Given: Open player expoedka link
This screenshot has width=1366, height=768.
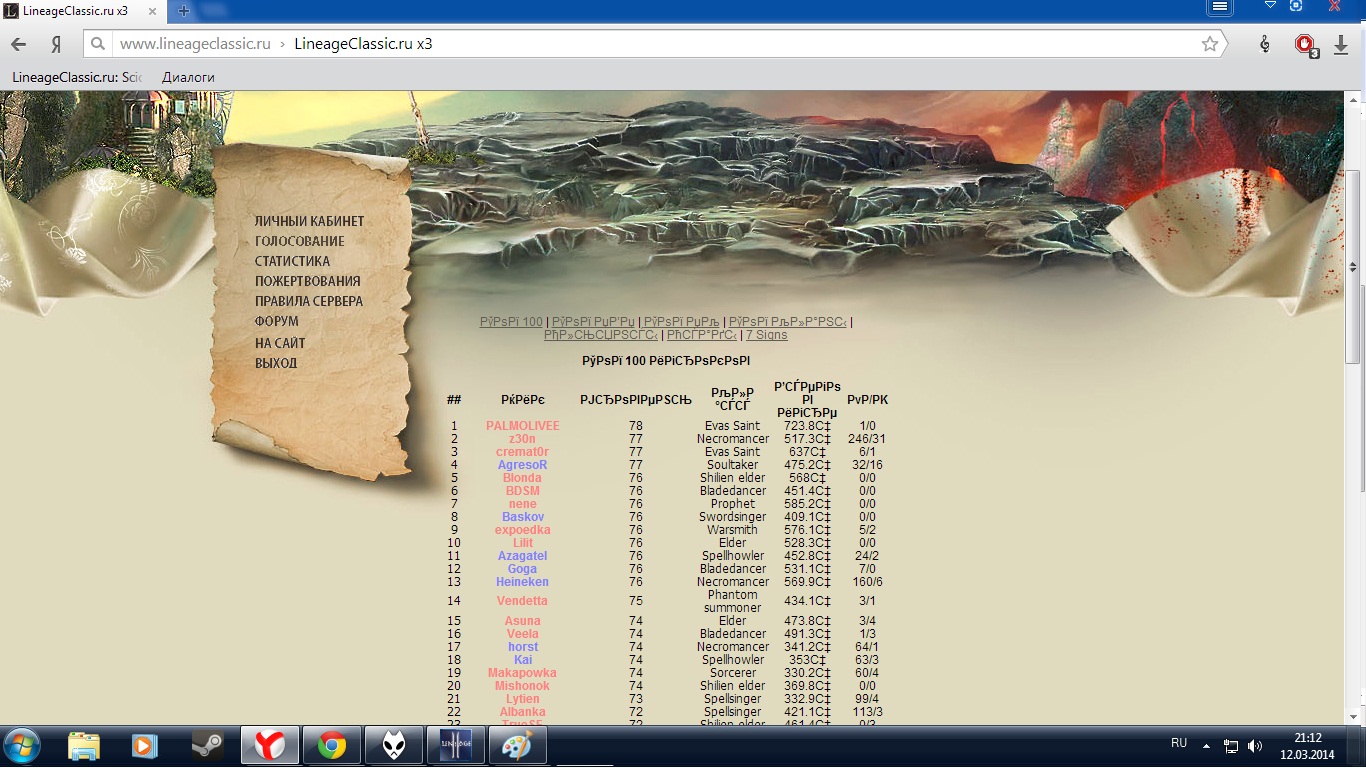Looking at the screenshot, I should (523, 530).
